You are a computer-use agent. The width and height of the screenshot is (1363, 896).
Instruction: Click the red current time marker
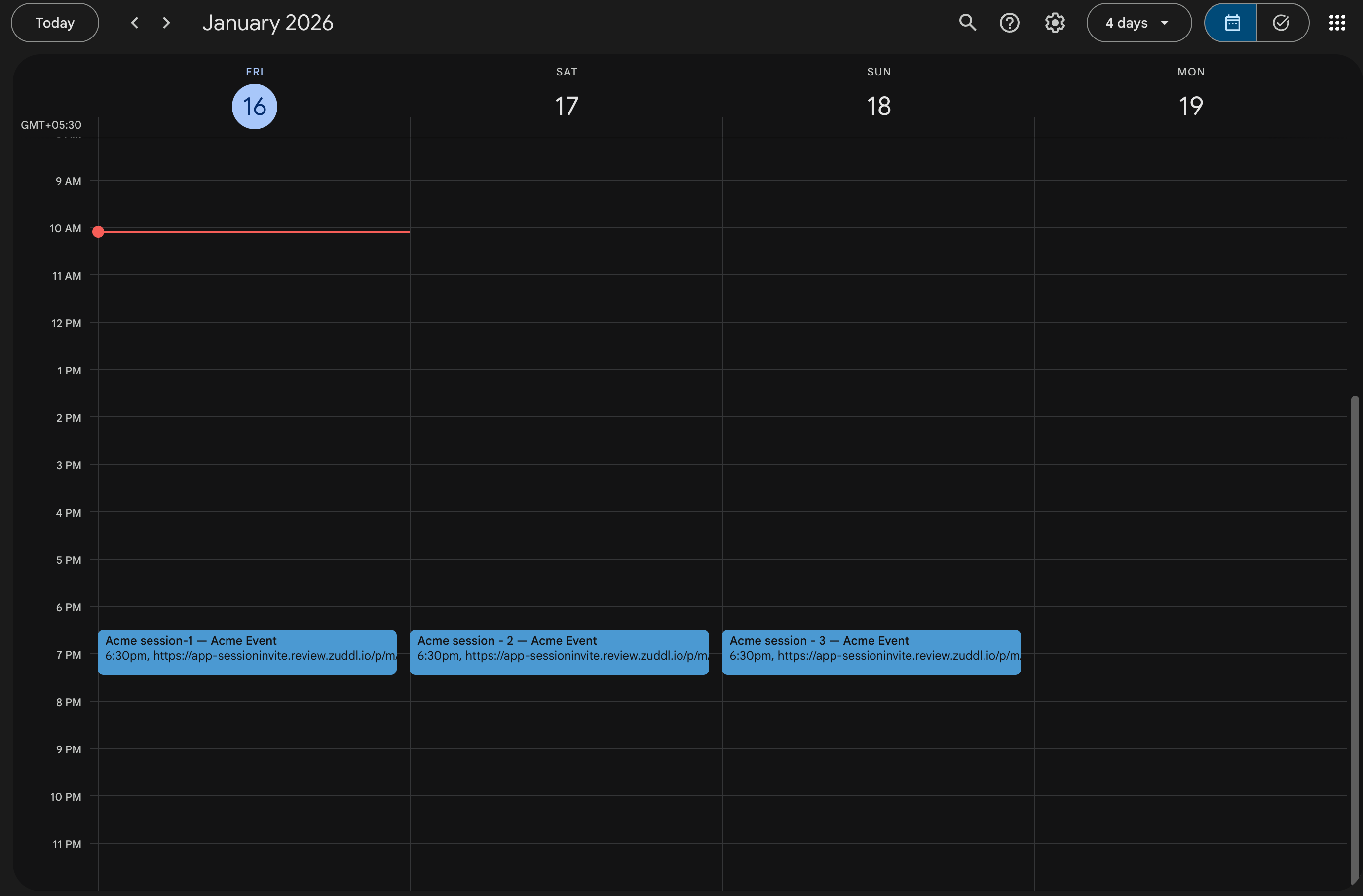[99, 232]
